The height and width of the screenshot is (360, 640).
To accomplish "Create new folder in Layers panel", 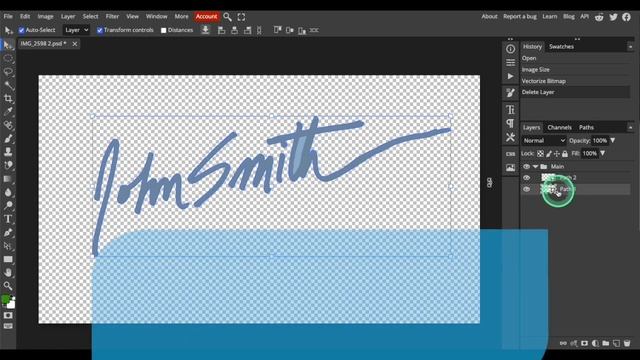I will tap(606, 343).
